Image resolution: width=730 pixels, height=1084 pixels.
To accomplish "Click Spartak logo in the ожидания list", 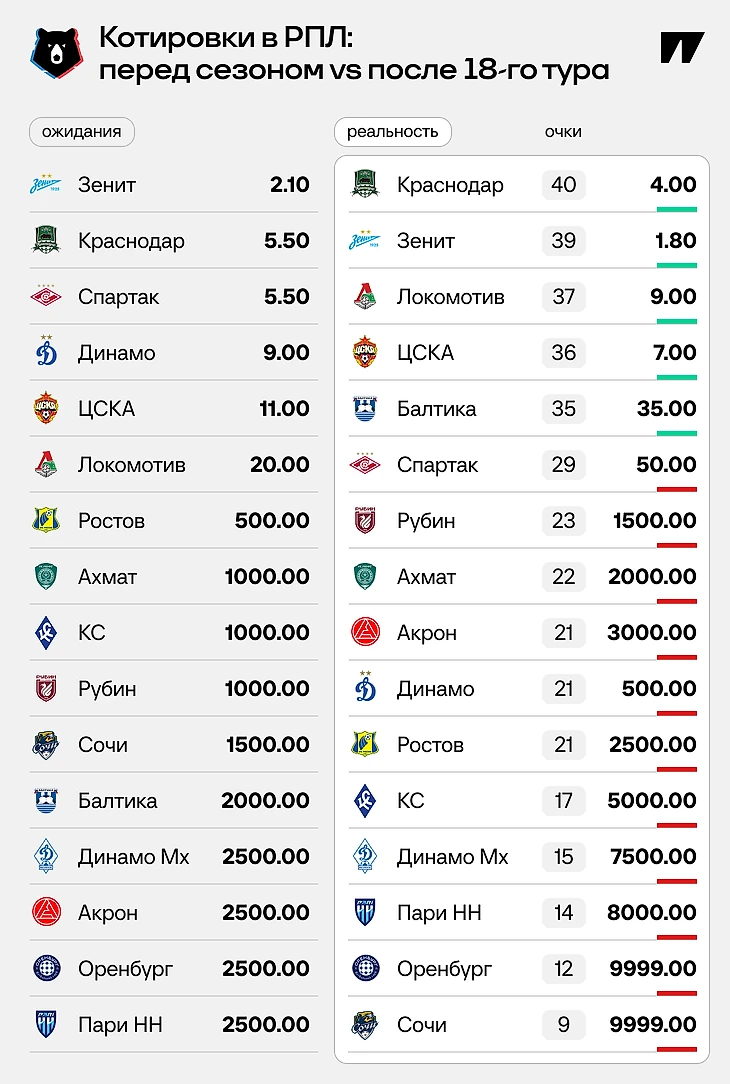I will pos(46,297).
